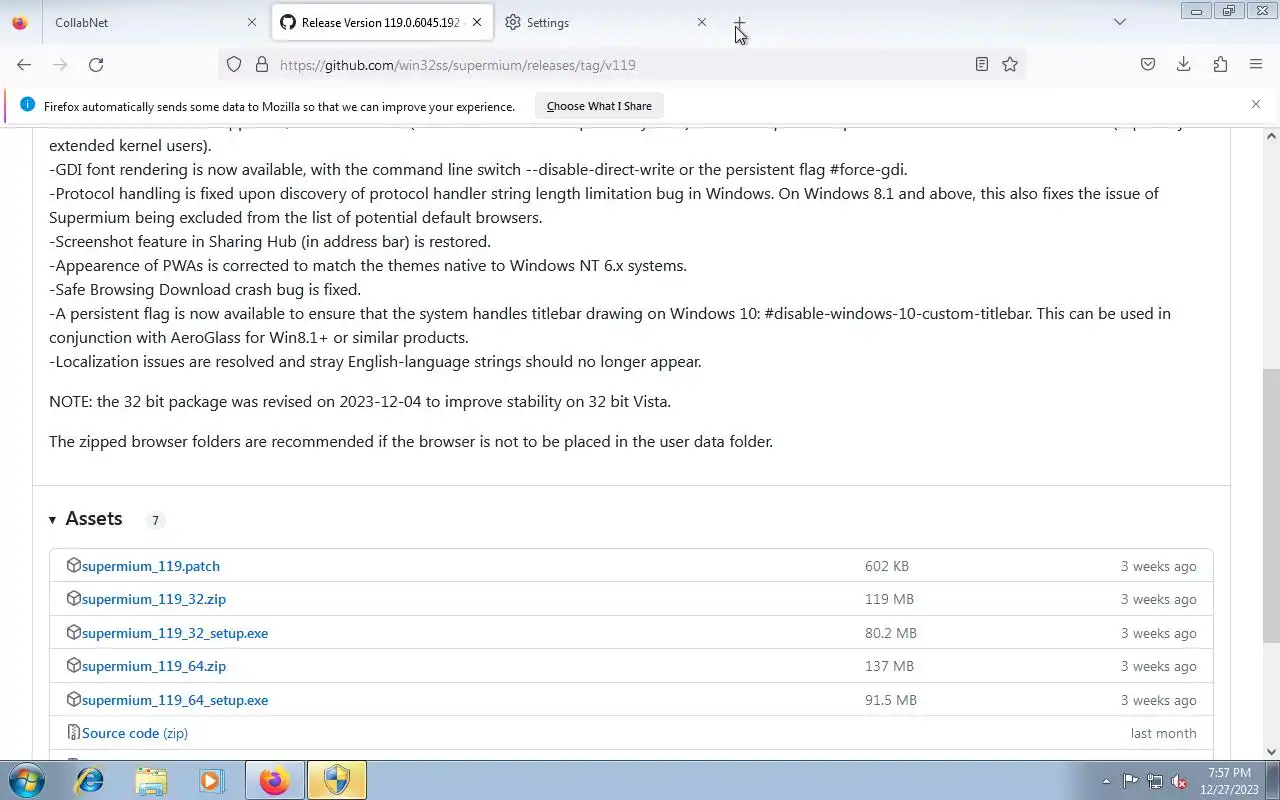This screenshot has height=800, width=1280.
Task: Click the 80.2 MB file size
Action: [891, 633]
